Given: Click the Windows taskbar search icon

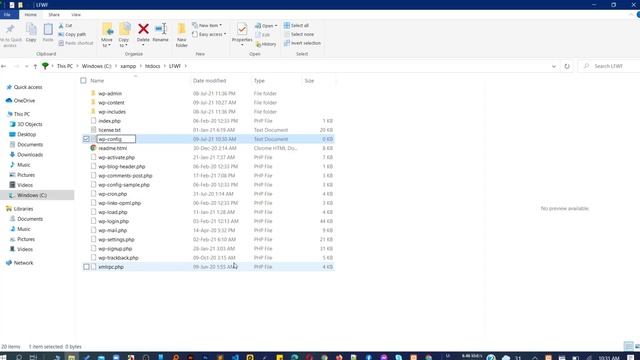Looking at the screenshot, I should tap(19, 357).
